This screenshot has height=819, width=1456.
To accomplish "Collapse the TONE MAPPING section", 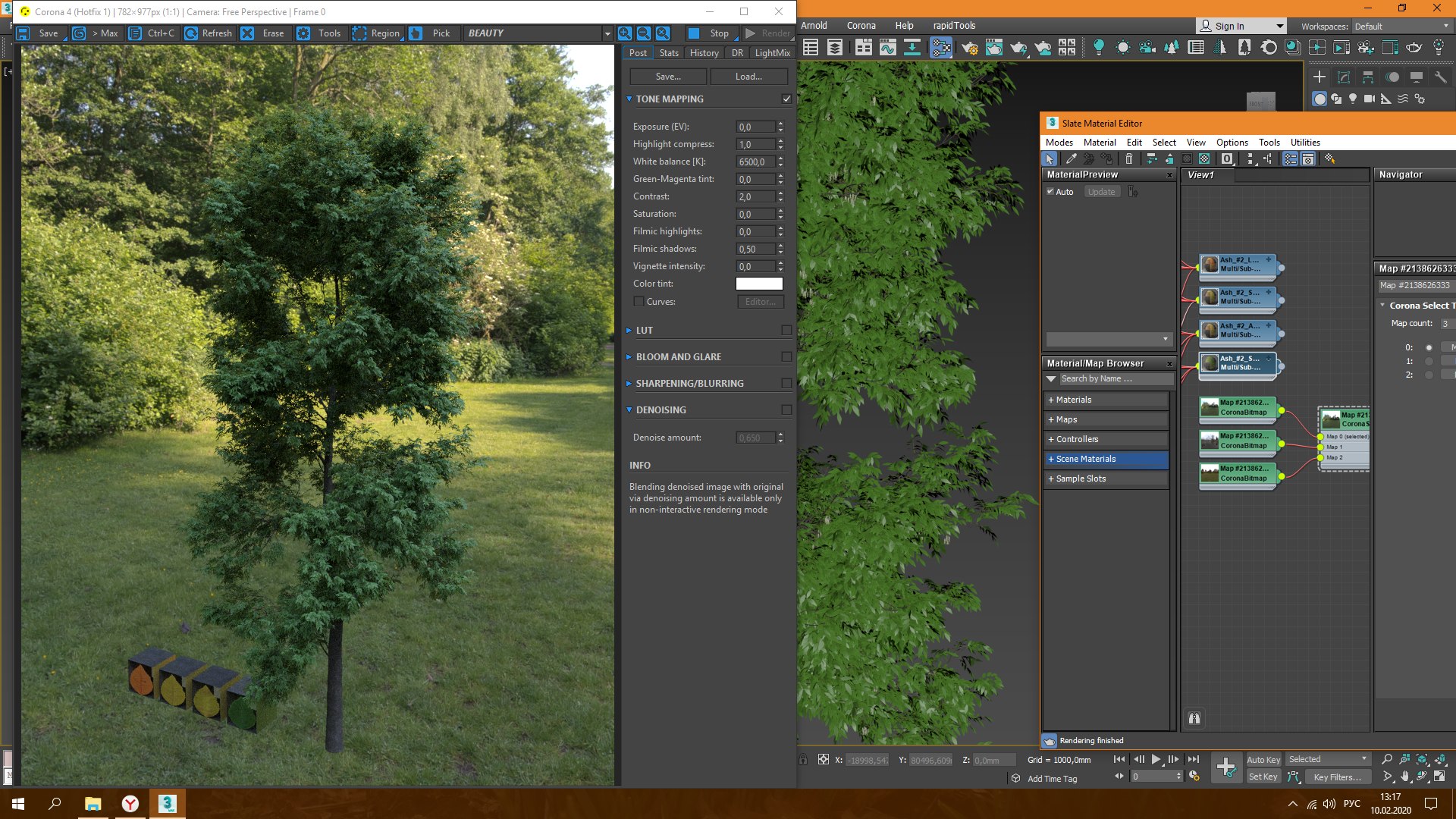I will (x=629, y=99).
